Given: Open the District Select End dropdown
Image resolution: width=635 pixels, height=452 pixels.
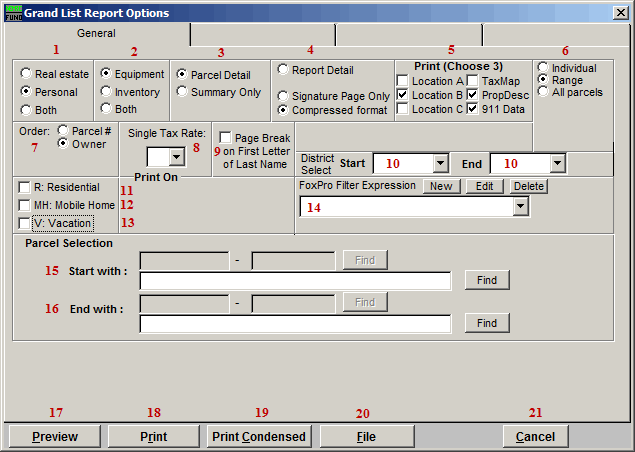Looking at the screenshot, I should pos(557,163).
